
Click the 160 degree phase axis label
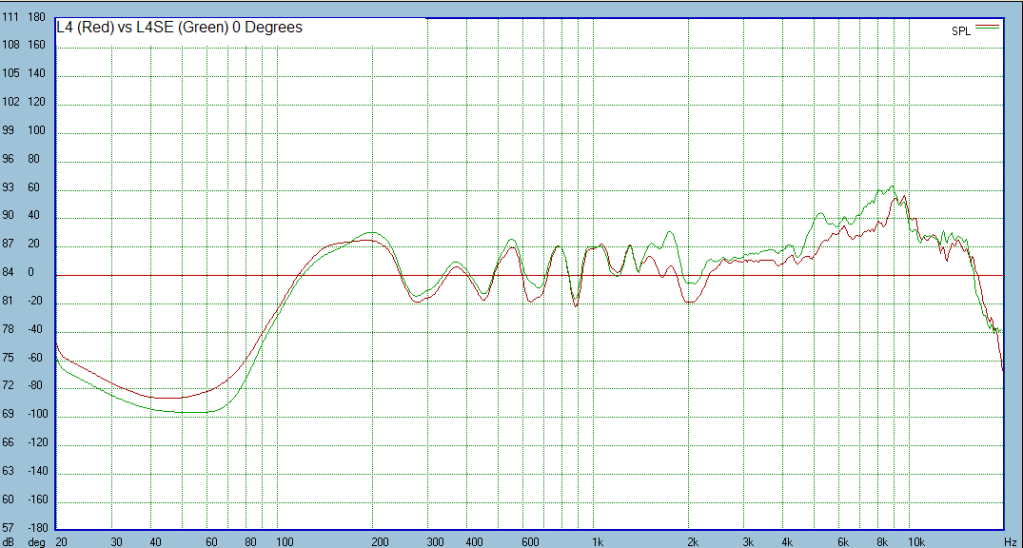(37, 46)
